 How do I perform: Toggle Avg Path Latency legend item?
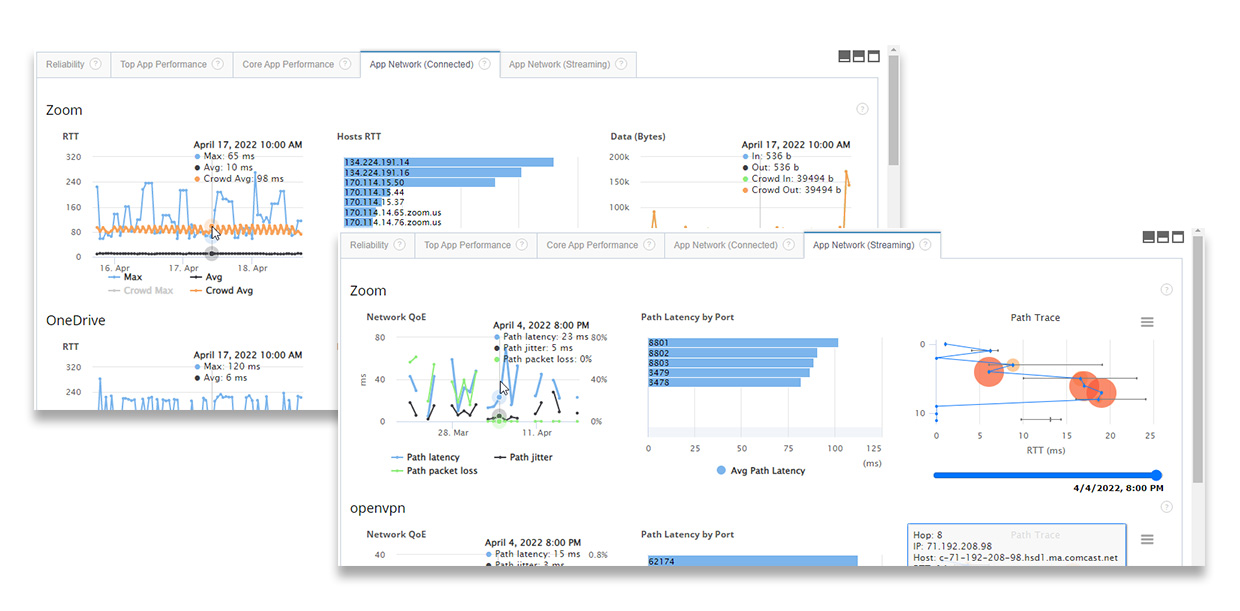pos(760,470)
